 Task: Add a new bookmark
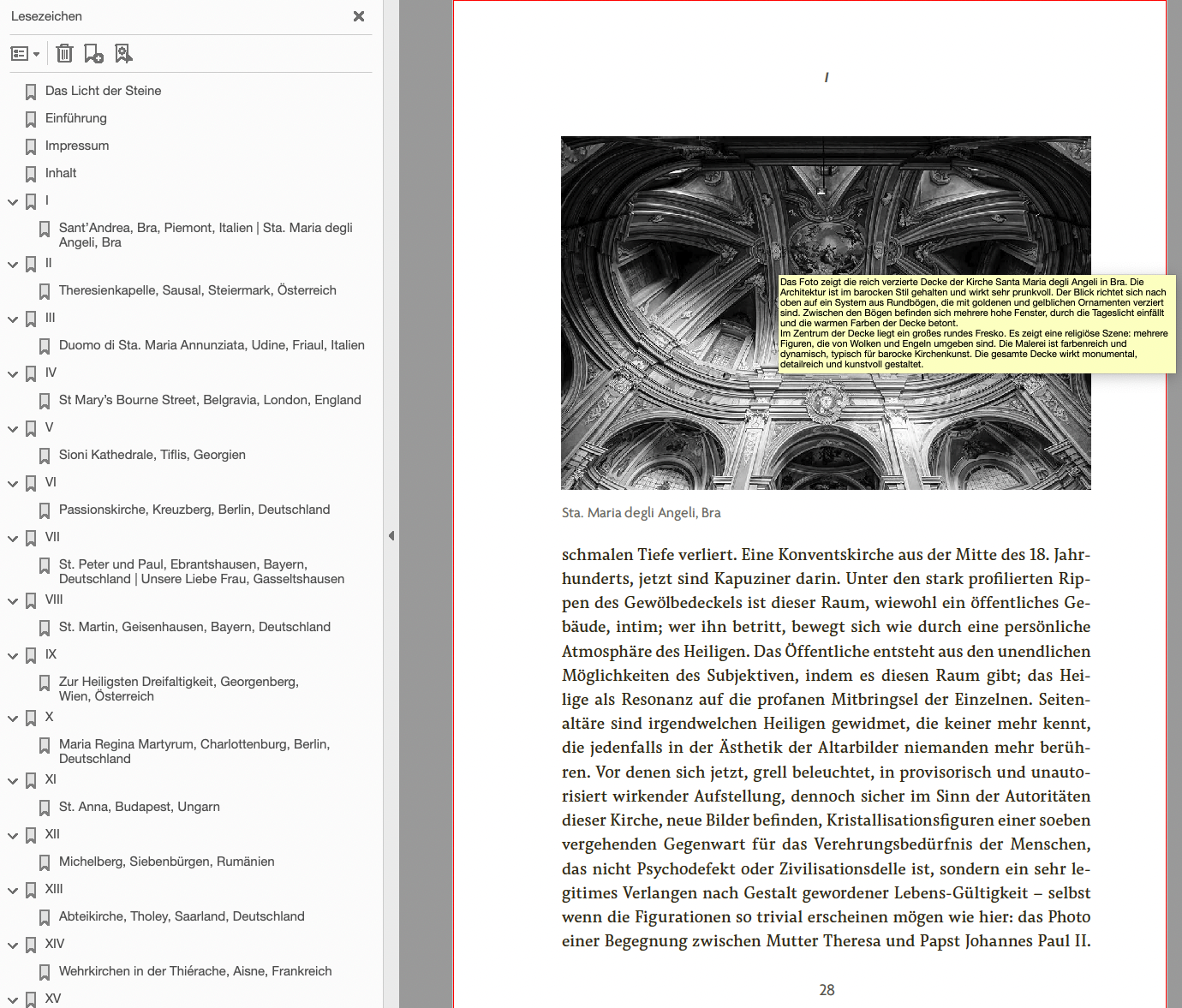(x=94, y=54)
